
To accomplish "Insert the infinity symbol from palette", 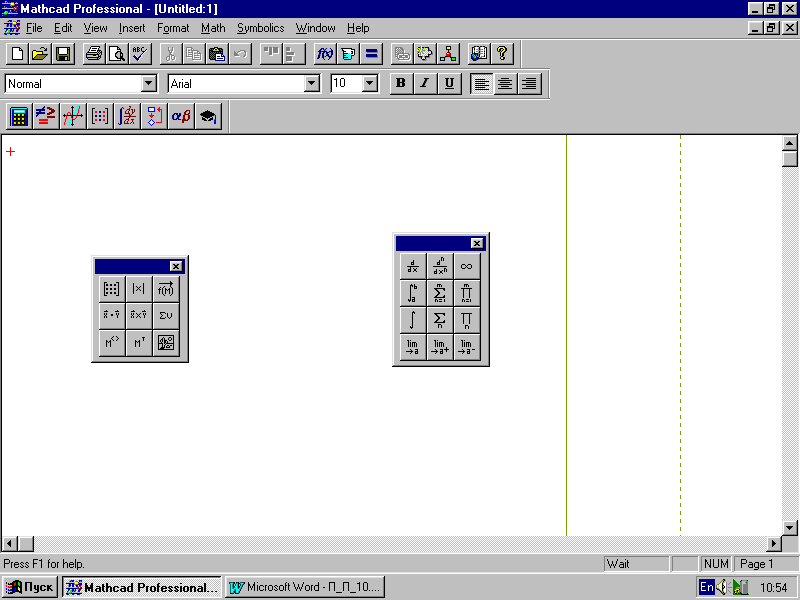I will (x=467, y=266).
